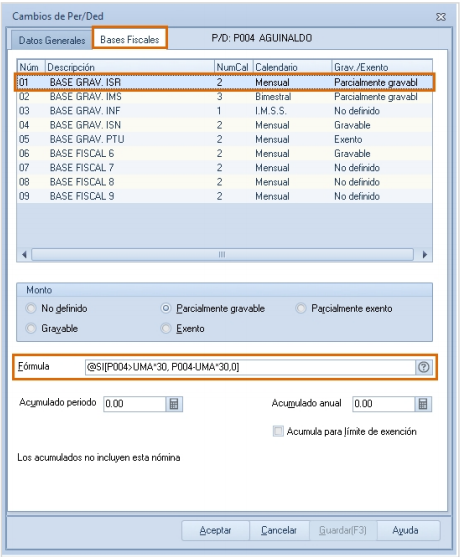The width and height of the screenshot is (460, 557).
Task: Select row 07 BASE FISCAL 7
Action: pyautogui.click(x=224, y=168)
